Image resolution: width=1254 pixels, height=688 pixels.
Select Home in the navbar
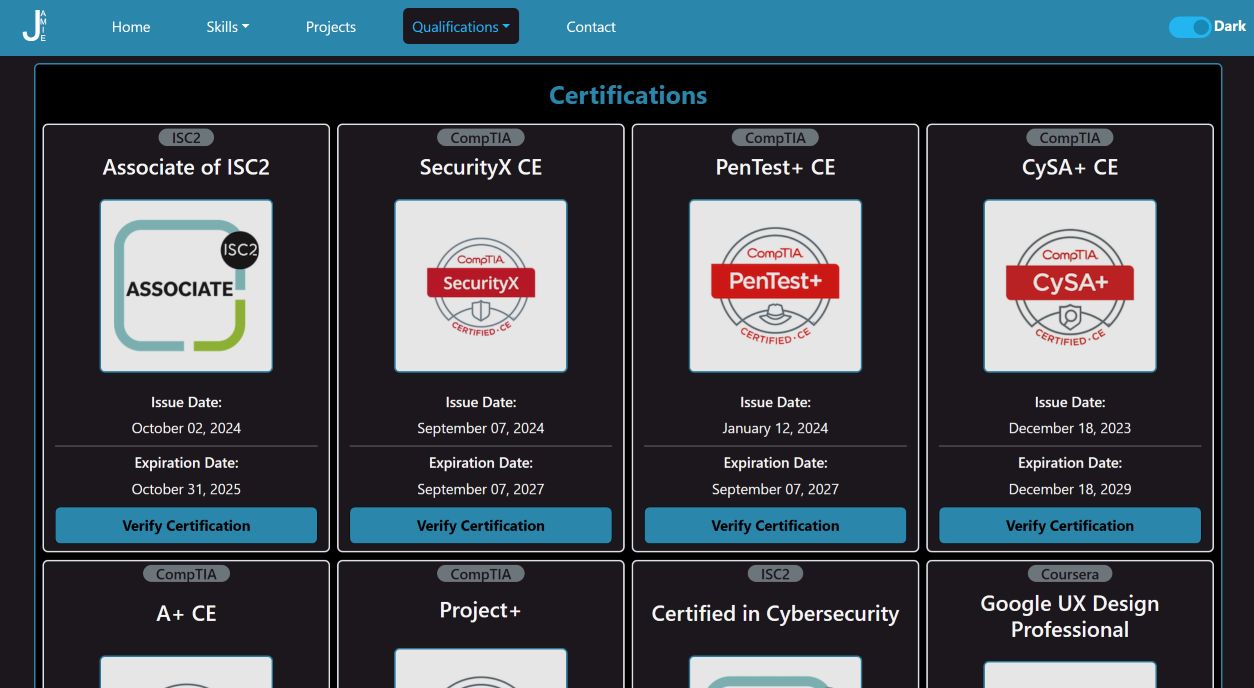pyautogui.click(x=131, y=27)
